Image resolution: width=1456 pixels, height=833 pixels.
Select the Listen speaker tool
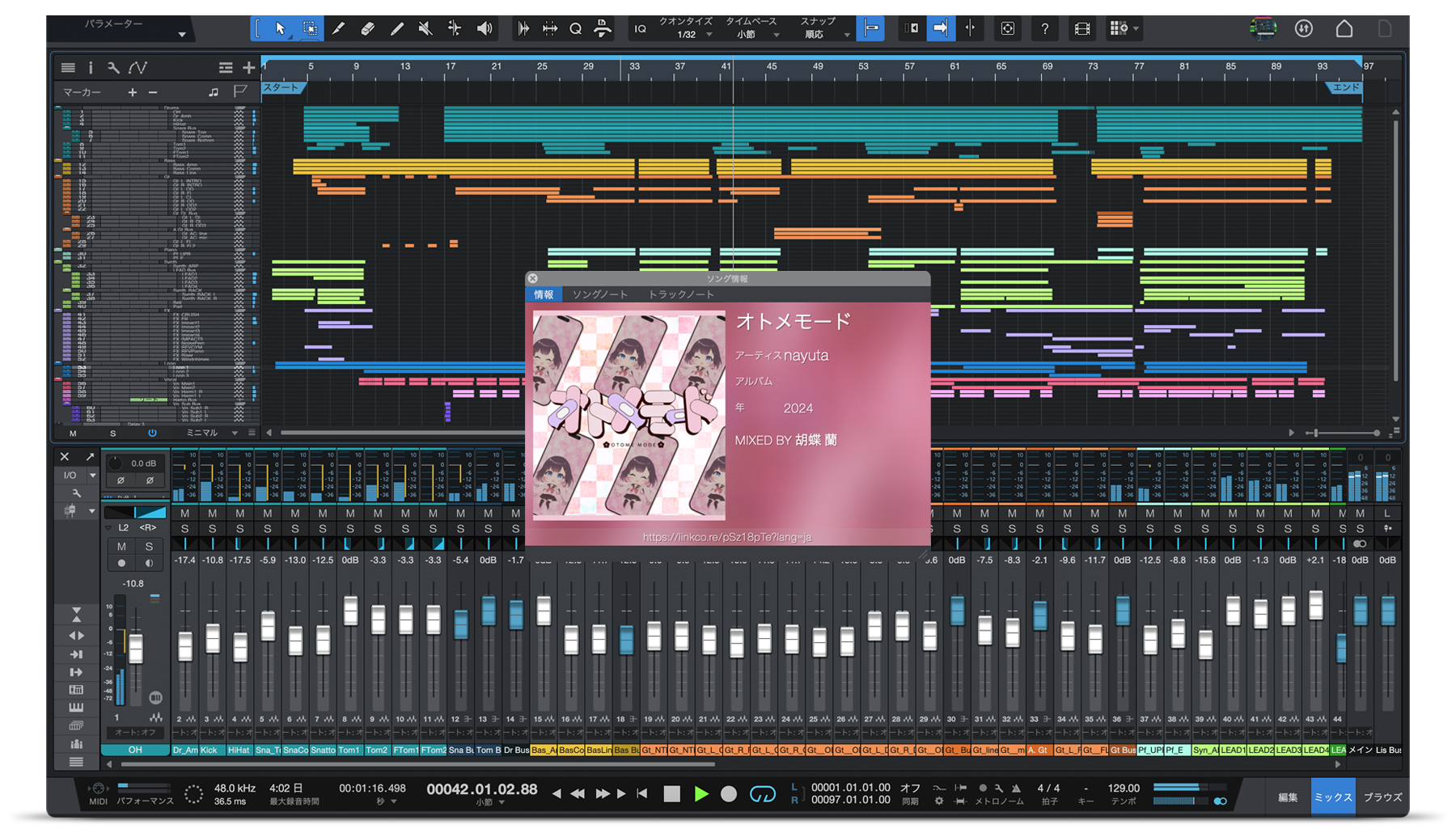(x=485, y=29)
